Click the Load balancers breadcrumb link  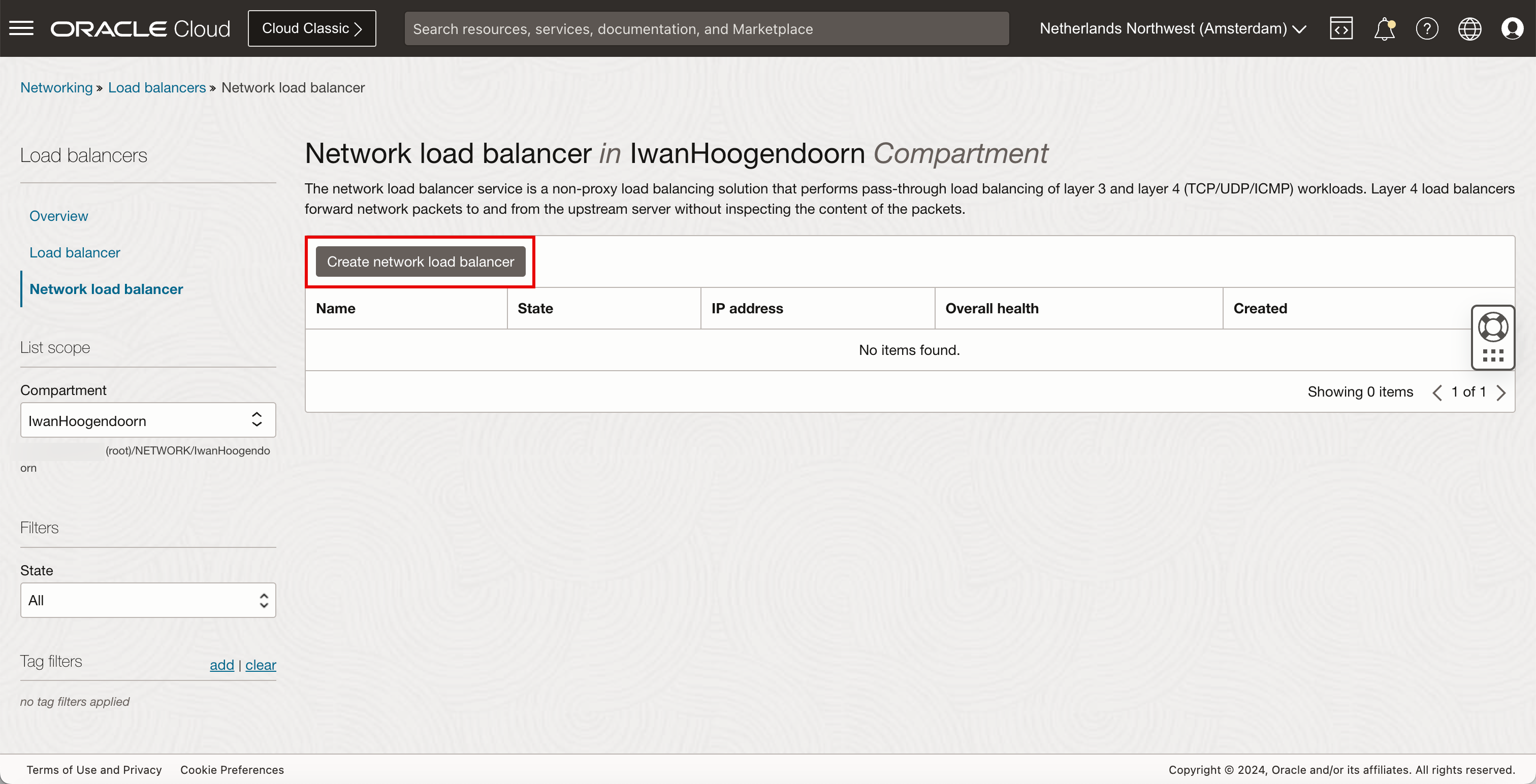click(157, 88)
